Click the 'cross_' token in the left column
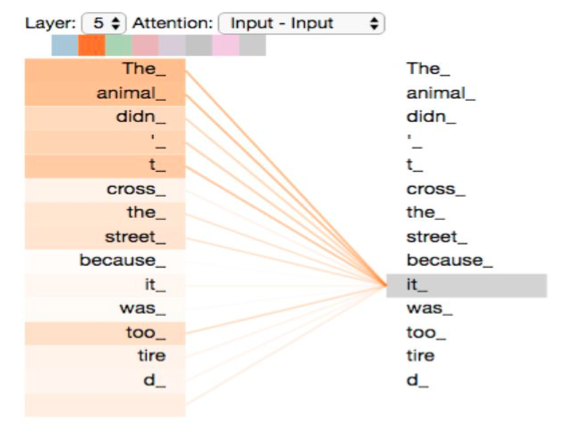This screenshot has height=435, width=566. click(x=105, y=190)
